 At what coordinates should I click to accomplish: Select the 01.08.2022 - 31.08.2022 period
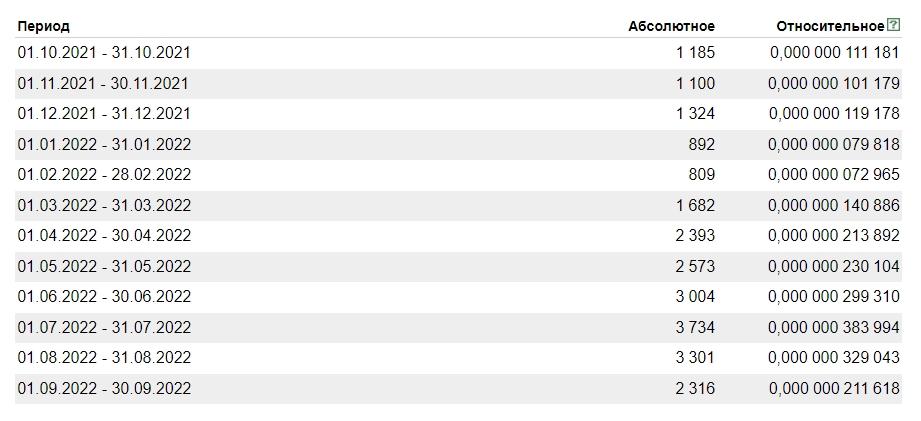coord(104,358)
